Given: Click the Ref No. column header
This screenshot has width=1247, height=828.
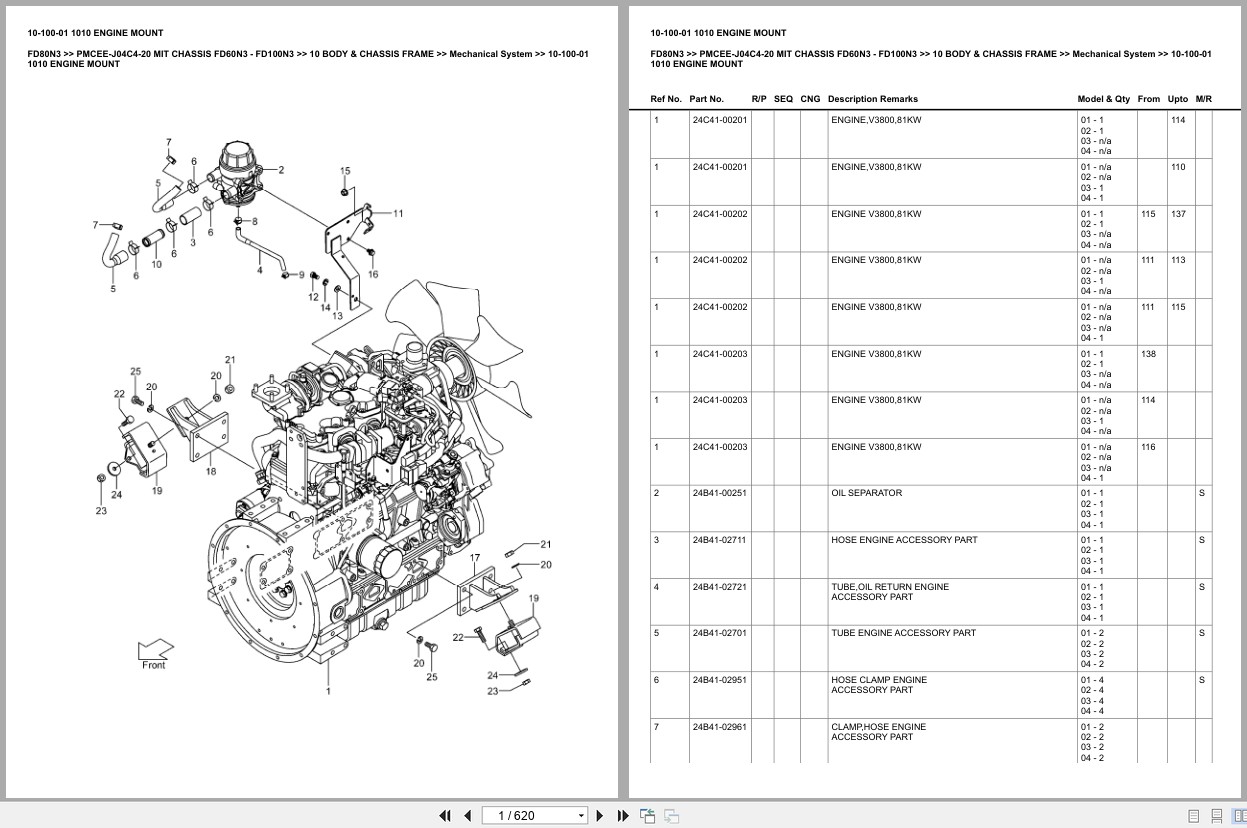Looking at the screenshot, I should 666,99.
